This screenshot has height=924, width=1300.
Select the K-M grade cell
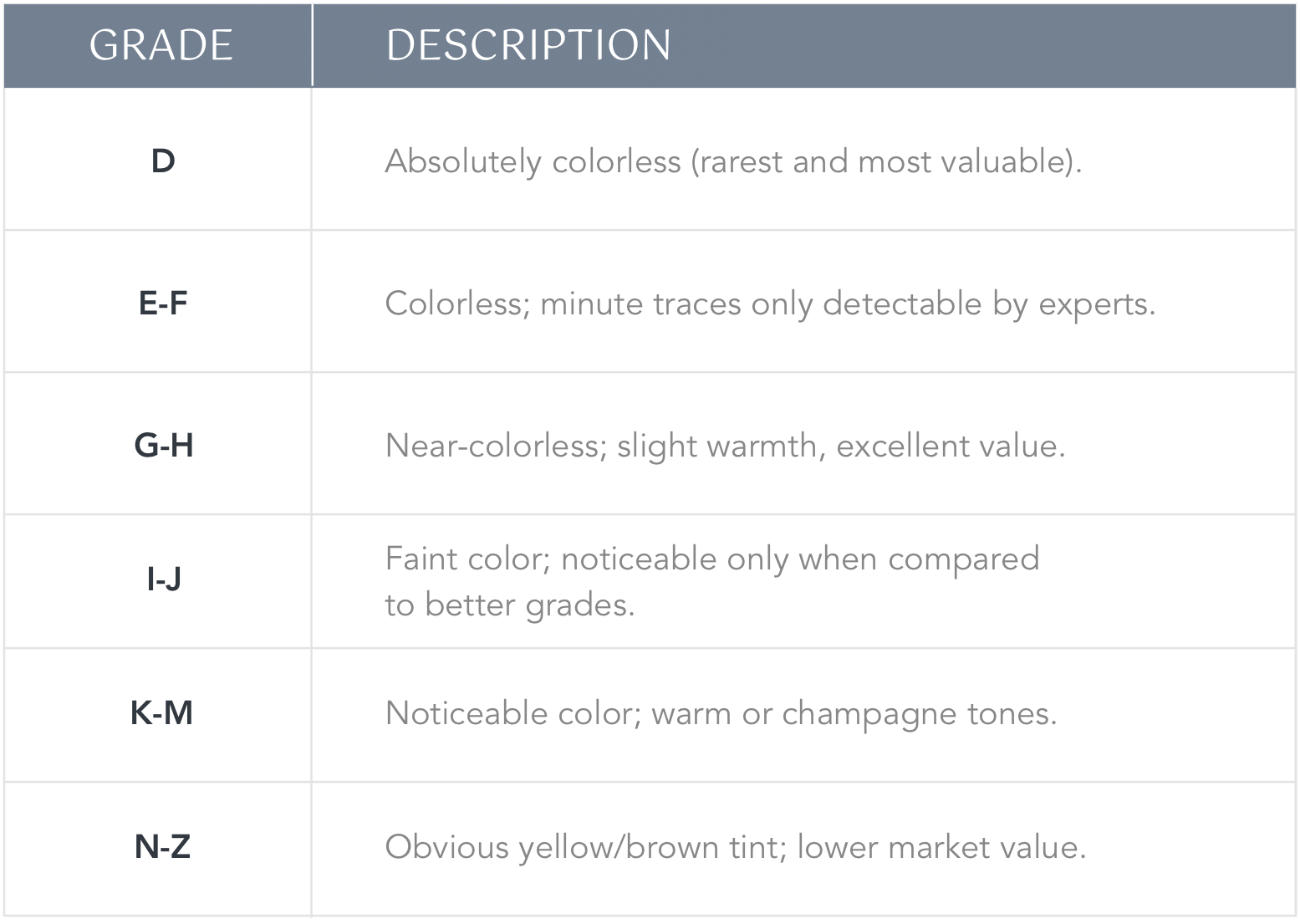pyautogui.click(x=162, y=712)
